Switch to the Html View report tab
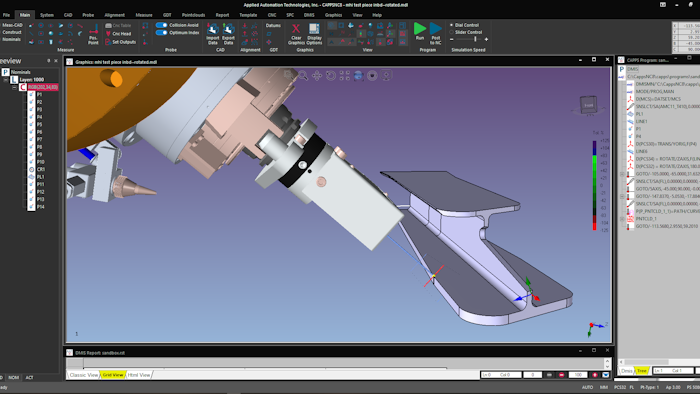 point(139,375)
